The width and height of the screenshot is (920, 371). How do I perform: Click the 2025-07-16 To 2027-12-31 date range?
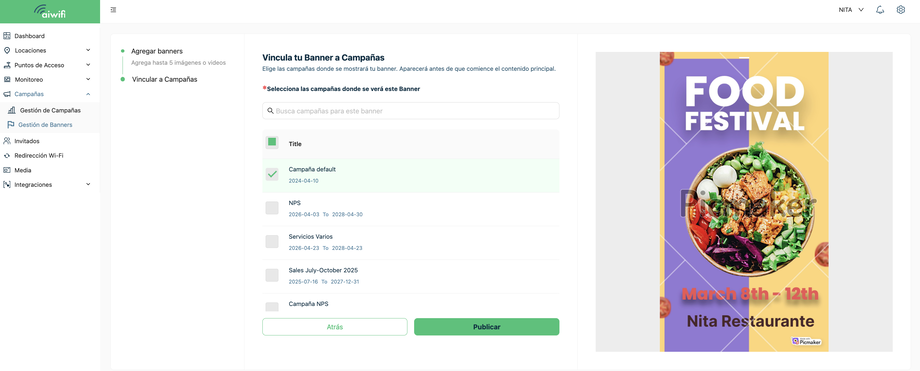[x=324, y=282]
